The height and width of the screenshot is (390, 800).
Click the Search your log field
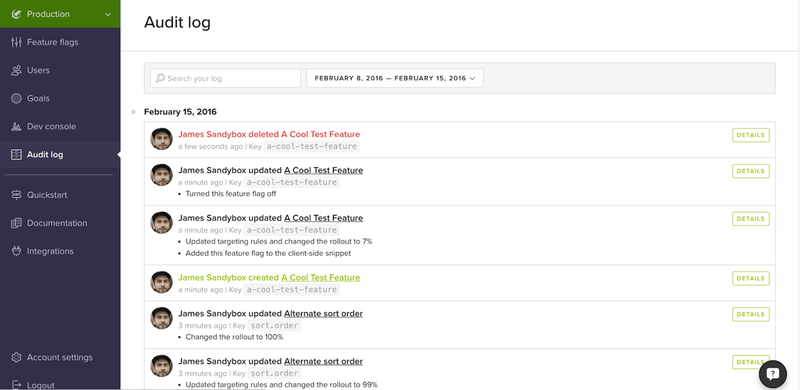(x=225, y=79)
